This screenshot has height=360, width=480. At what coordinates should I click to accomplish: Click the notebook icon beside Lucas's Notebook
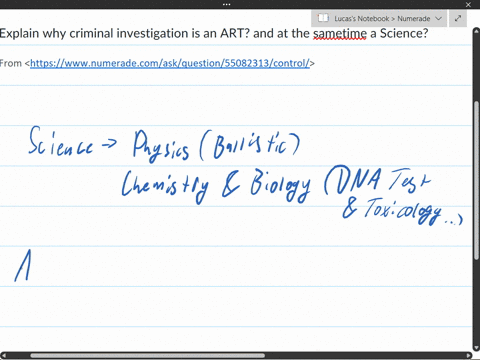[x=323, y=18]
